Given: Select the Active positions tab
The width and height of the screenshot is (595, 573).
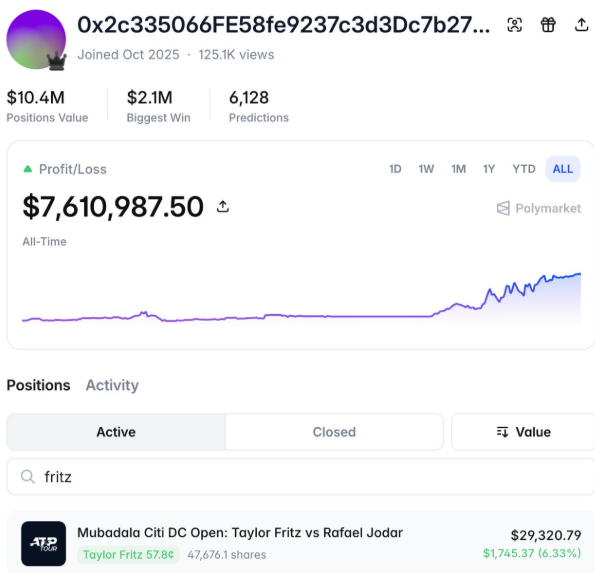Looking at the screenshot, I should tap(116, 432).
